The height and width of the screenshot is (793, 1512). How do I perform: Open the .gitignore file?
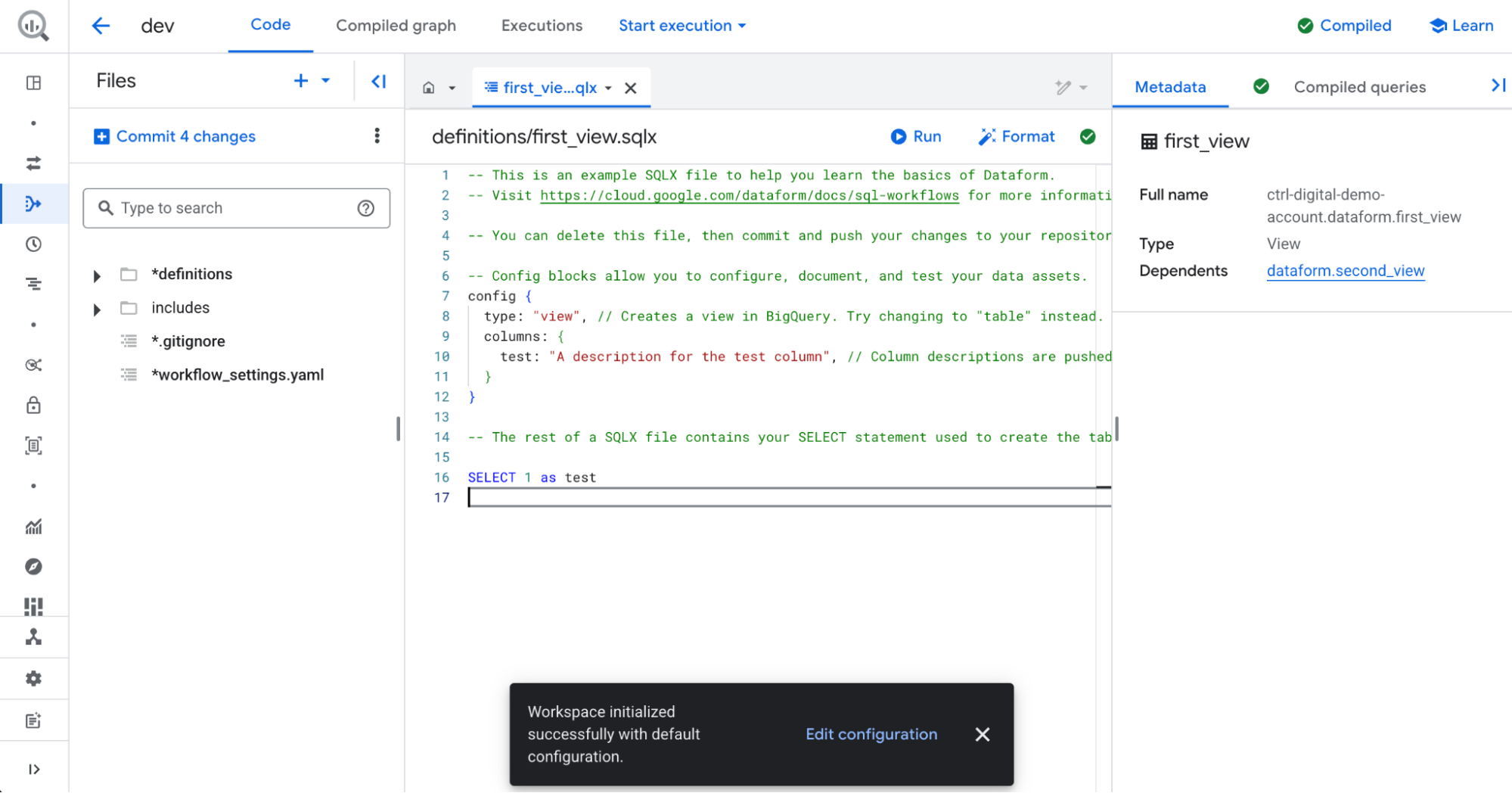click(188, 341)
